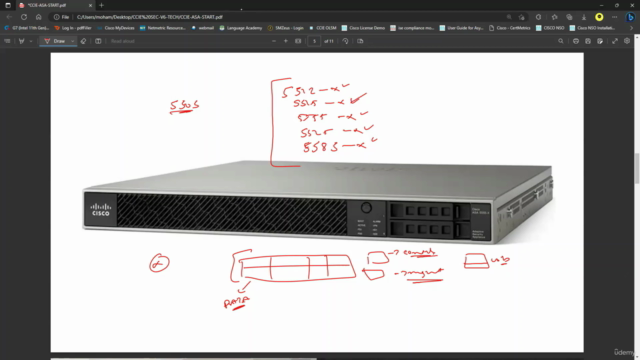Enter PDF full screen mode
This screenshot has width=640, height=360.
[615, 41]
